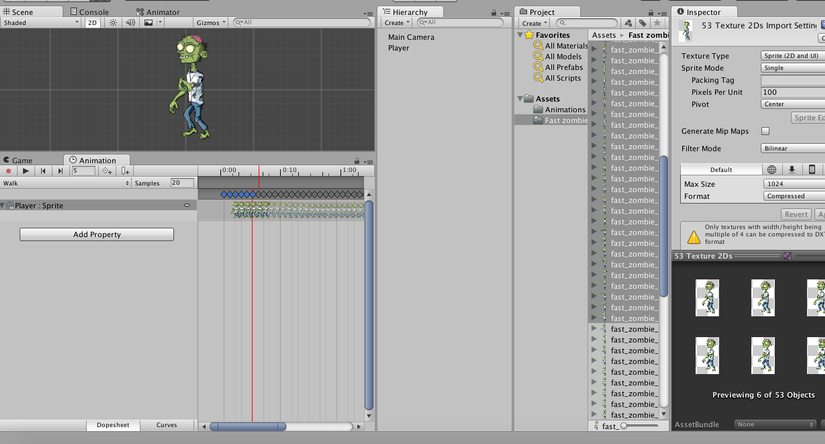Open the Walk clip selector dropdown

click(x=66, y=183)
